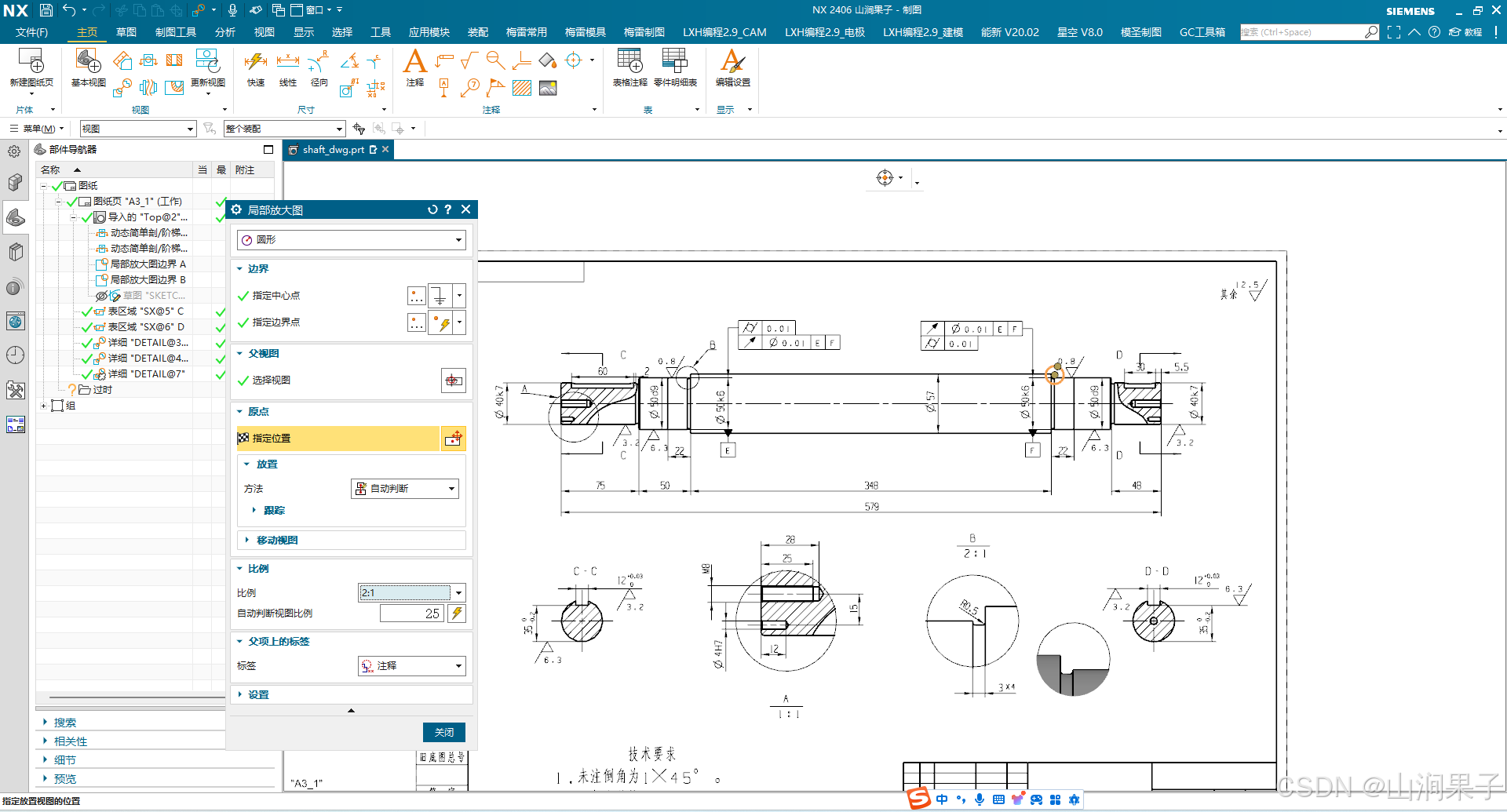Open the Assembly Navigator sidebar tab

15,183
